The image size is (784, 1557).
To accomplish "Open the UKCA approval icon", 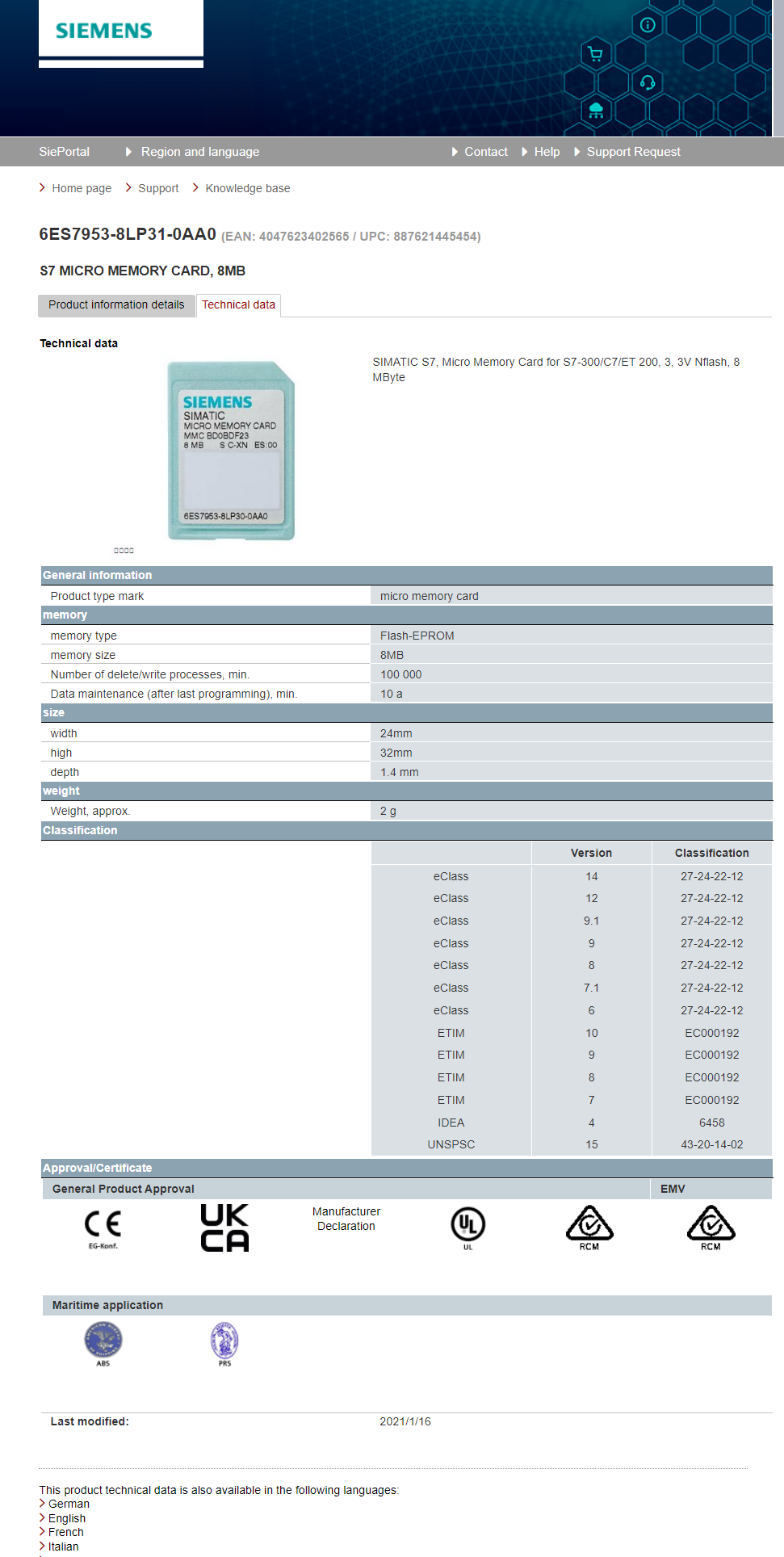I will coord(224,1228).
